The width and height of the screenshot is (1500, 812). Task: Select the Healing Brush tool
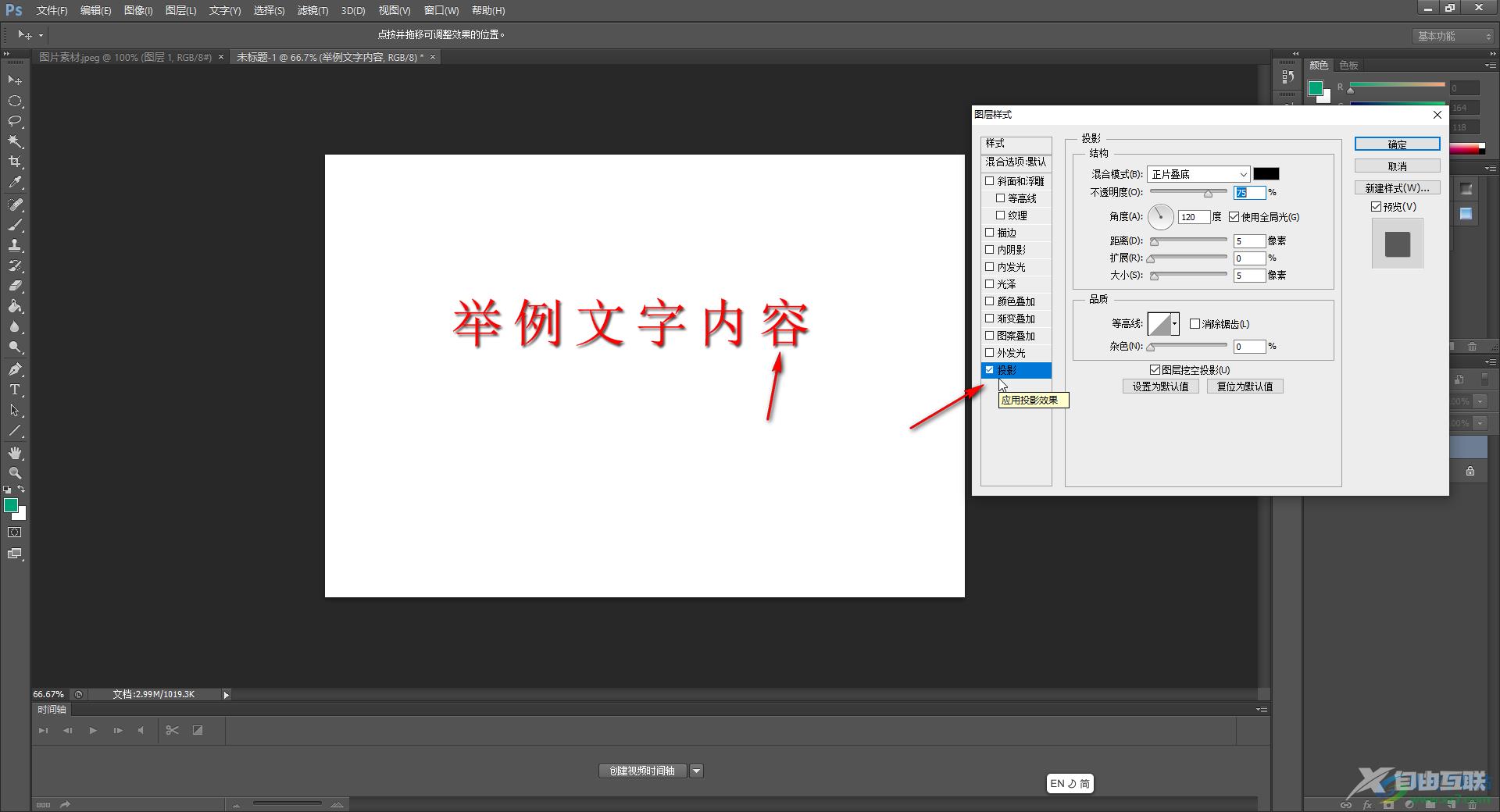tap(15, 205)
